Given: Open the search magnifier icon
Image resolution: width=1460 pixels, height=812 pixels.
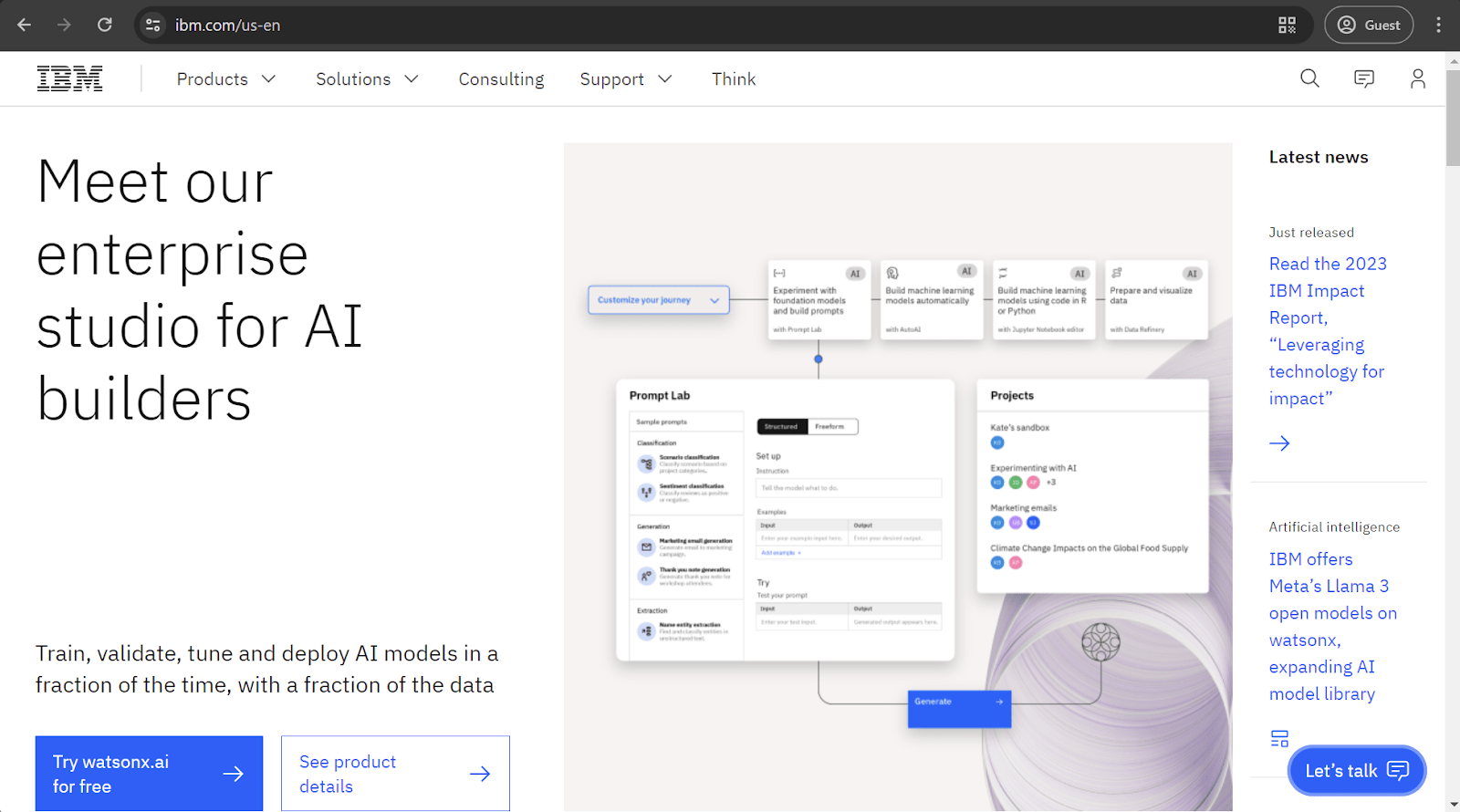Looking at the screenshot, I should click(x=1309, y=78).
